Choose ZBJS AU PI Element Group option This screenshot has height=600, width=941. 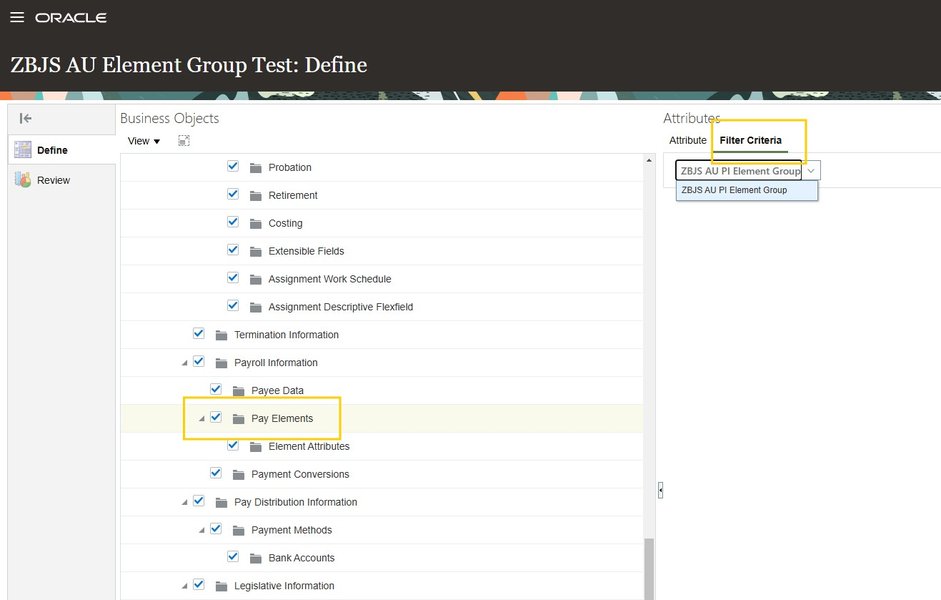[x=734, y=190]
